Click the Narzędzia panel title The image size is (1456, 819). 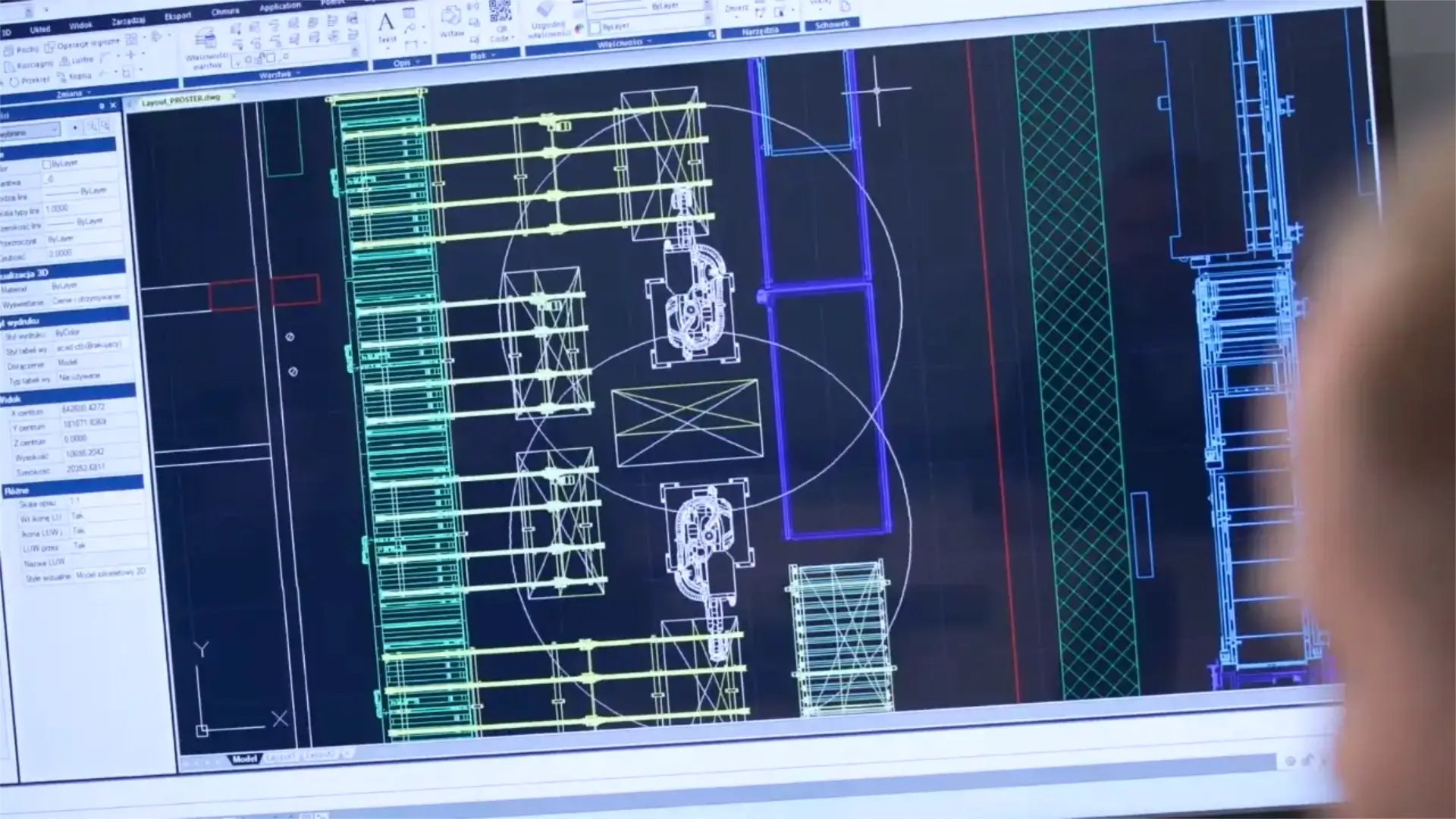point(760,31)
